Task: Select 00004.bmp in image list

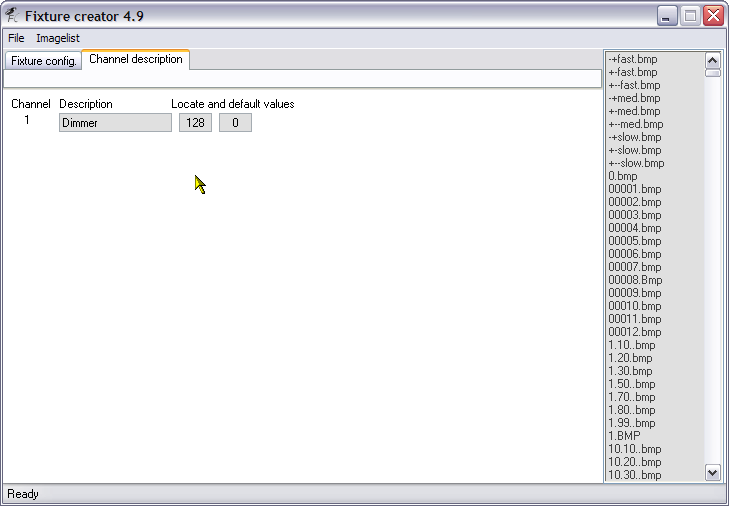Action: tap(635, 228)
